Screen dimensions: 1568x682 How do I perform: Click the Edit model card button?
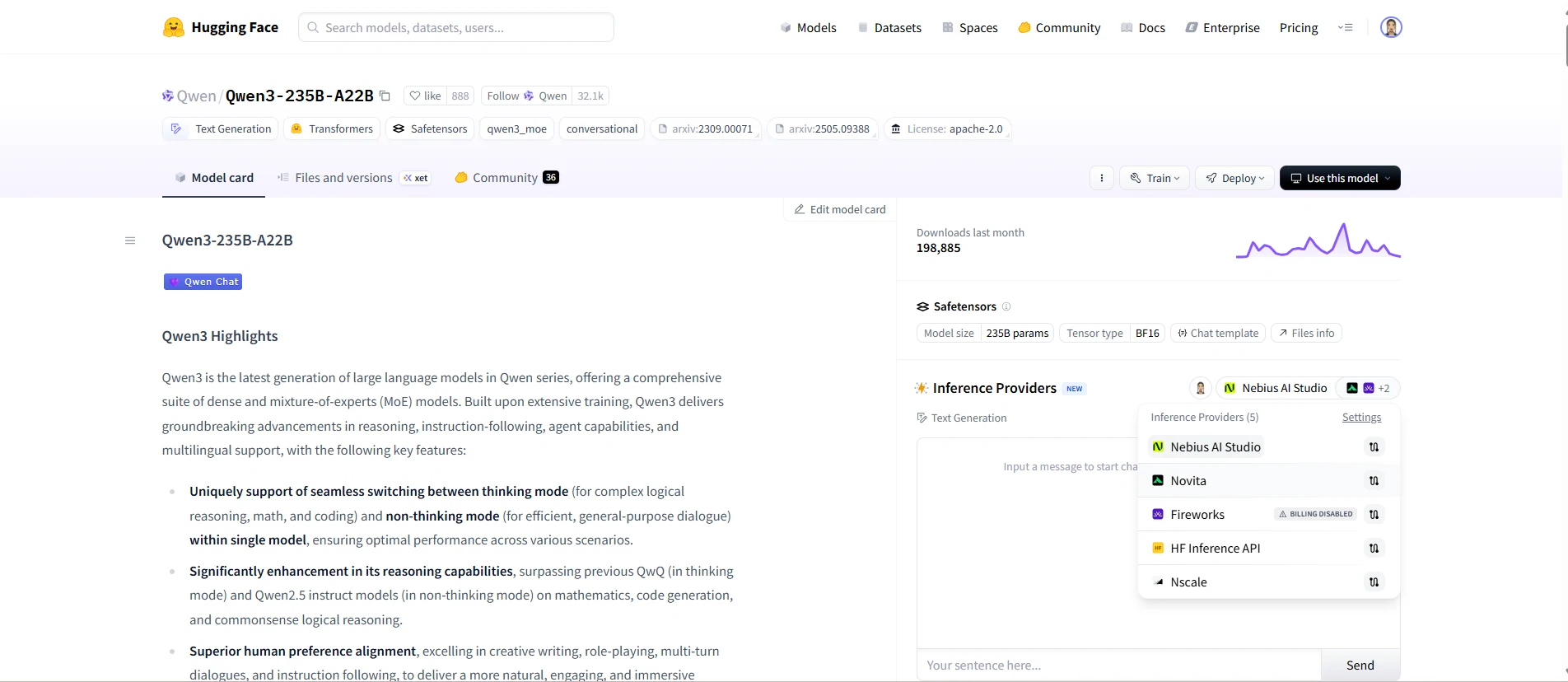click(x=840, y=209)
